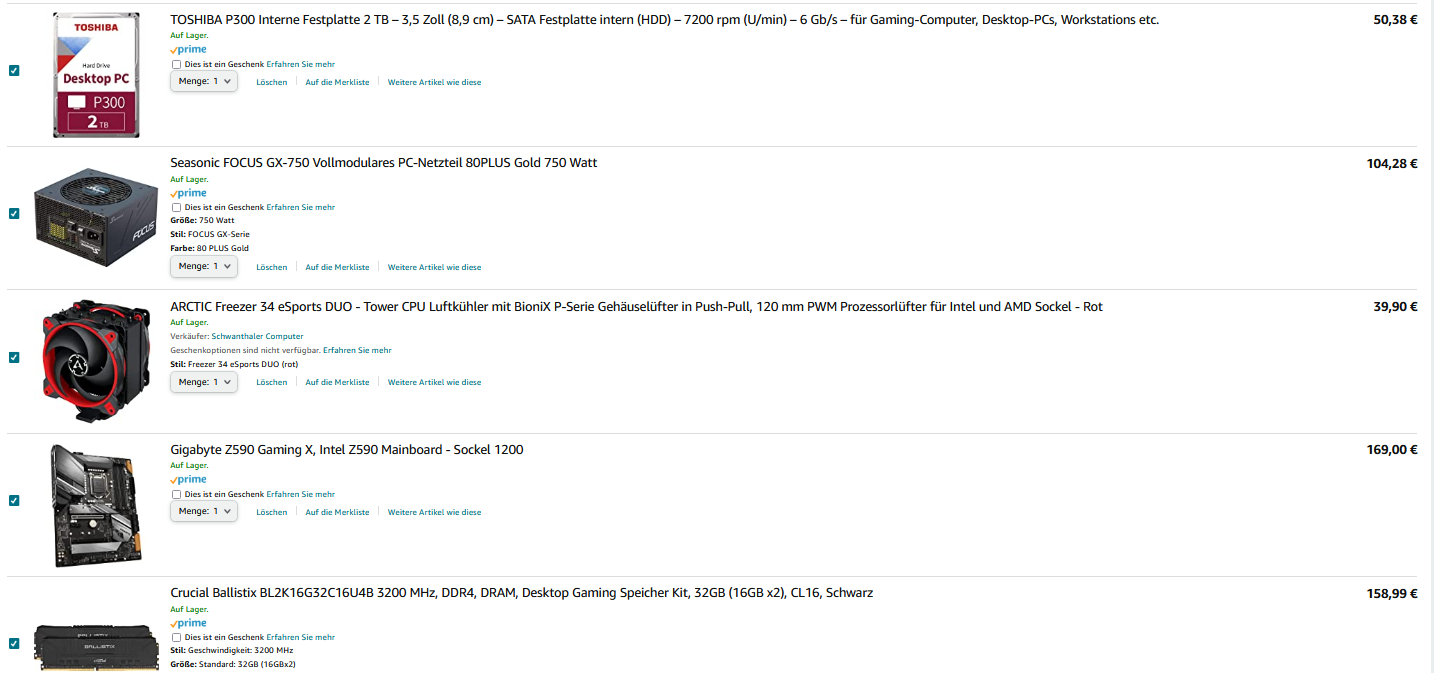The image size is (1434, 673).
Task: Show 'Weitere Artikel wie diese' for ARCTIC Freezer
Action: tap(434, 382)
